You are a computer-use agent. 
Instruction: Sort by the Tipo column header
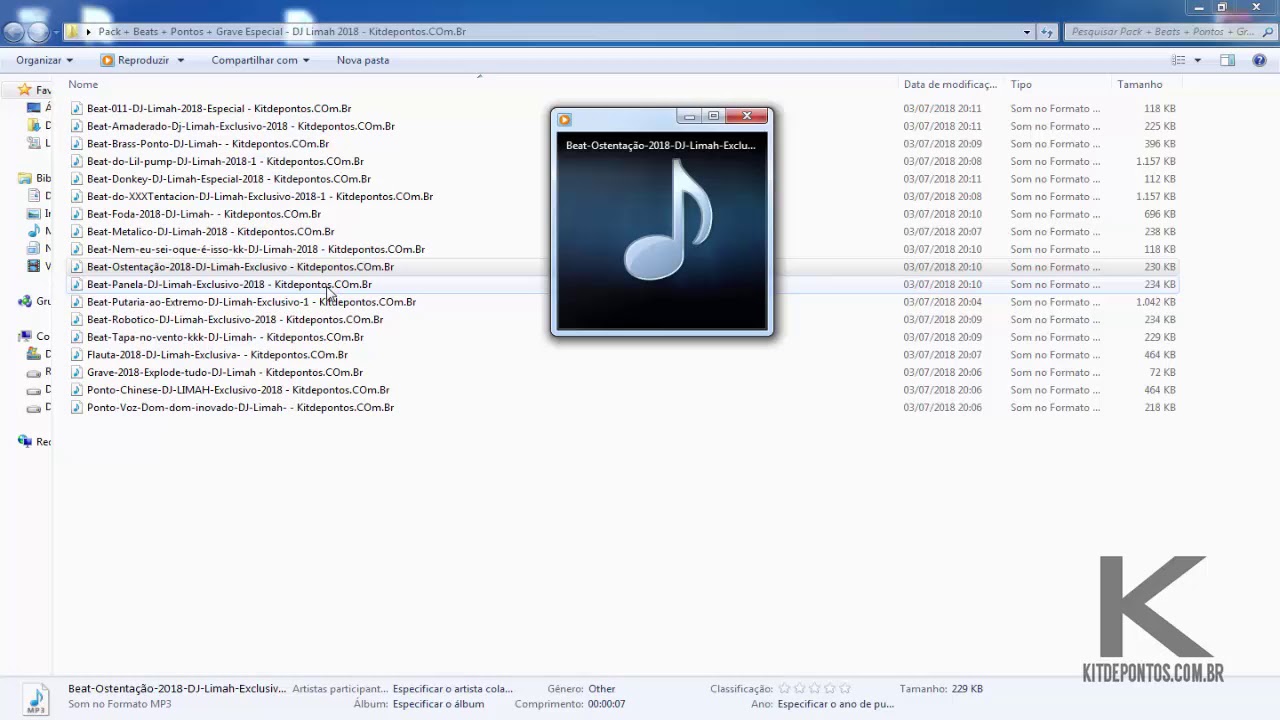click(1021, 85)
